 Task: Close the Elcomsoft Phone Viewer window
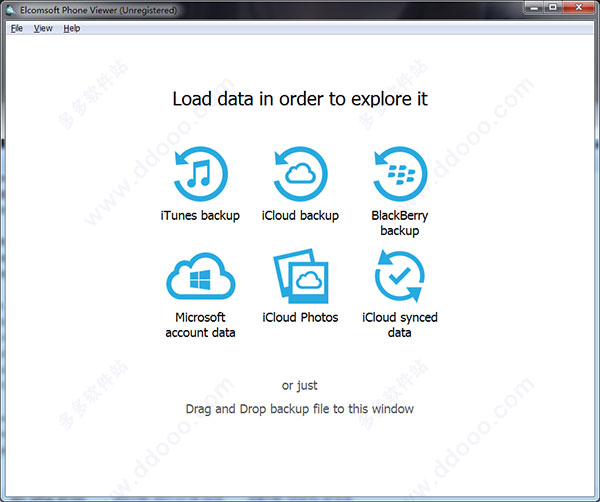(579, 7)
